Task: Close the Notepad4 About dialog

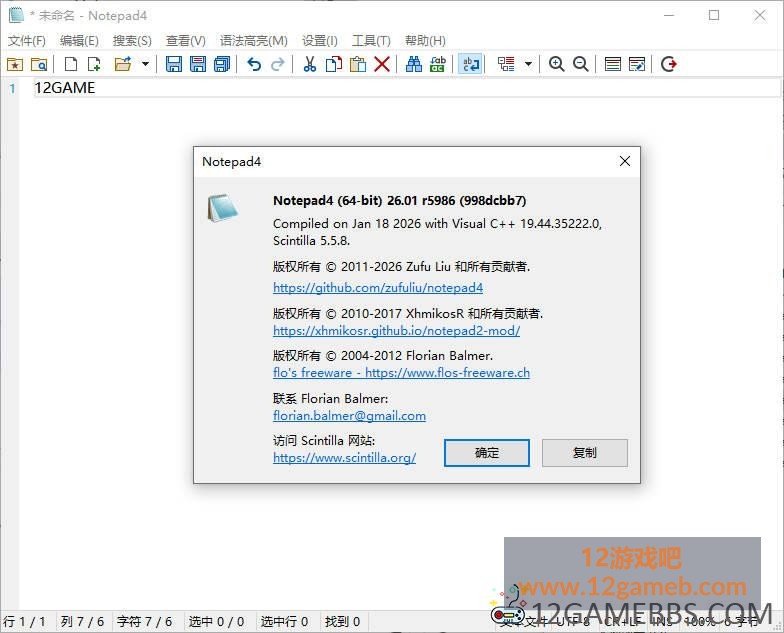Action: (x=624, y=161)
